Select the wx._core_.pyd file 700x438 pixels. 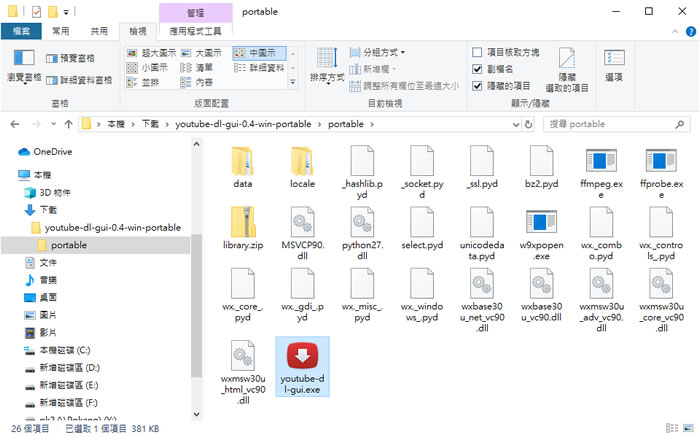pos(242,295)
